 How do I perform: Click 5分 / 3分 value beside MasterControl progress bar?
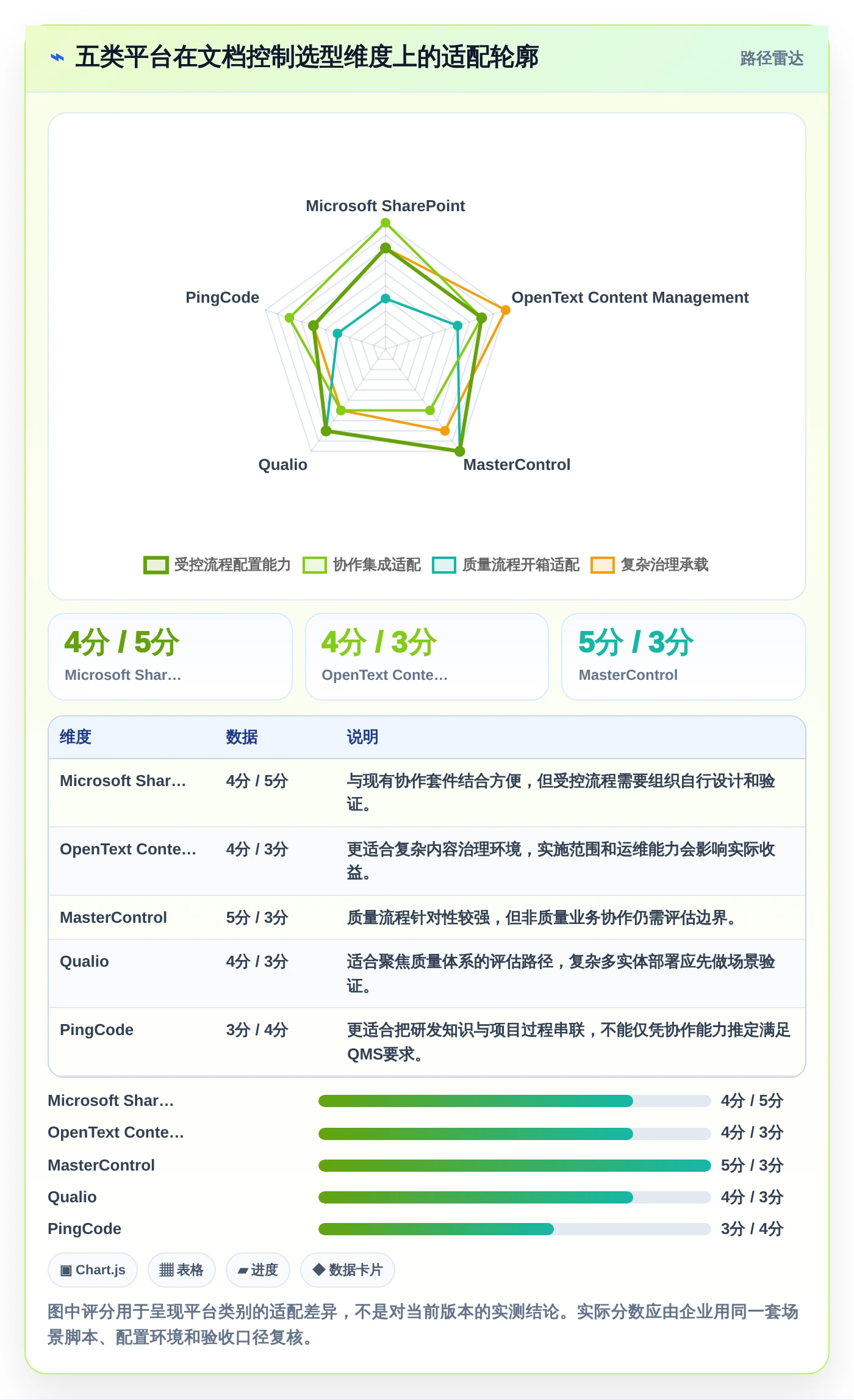point(752,1166)
